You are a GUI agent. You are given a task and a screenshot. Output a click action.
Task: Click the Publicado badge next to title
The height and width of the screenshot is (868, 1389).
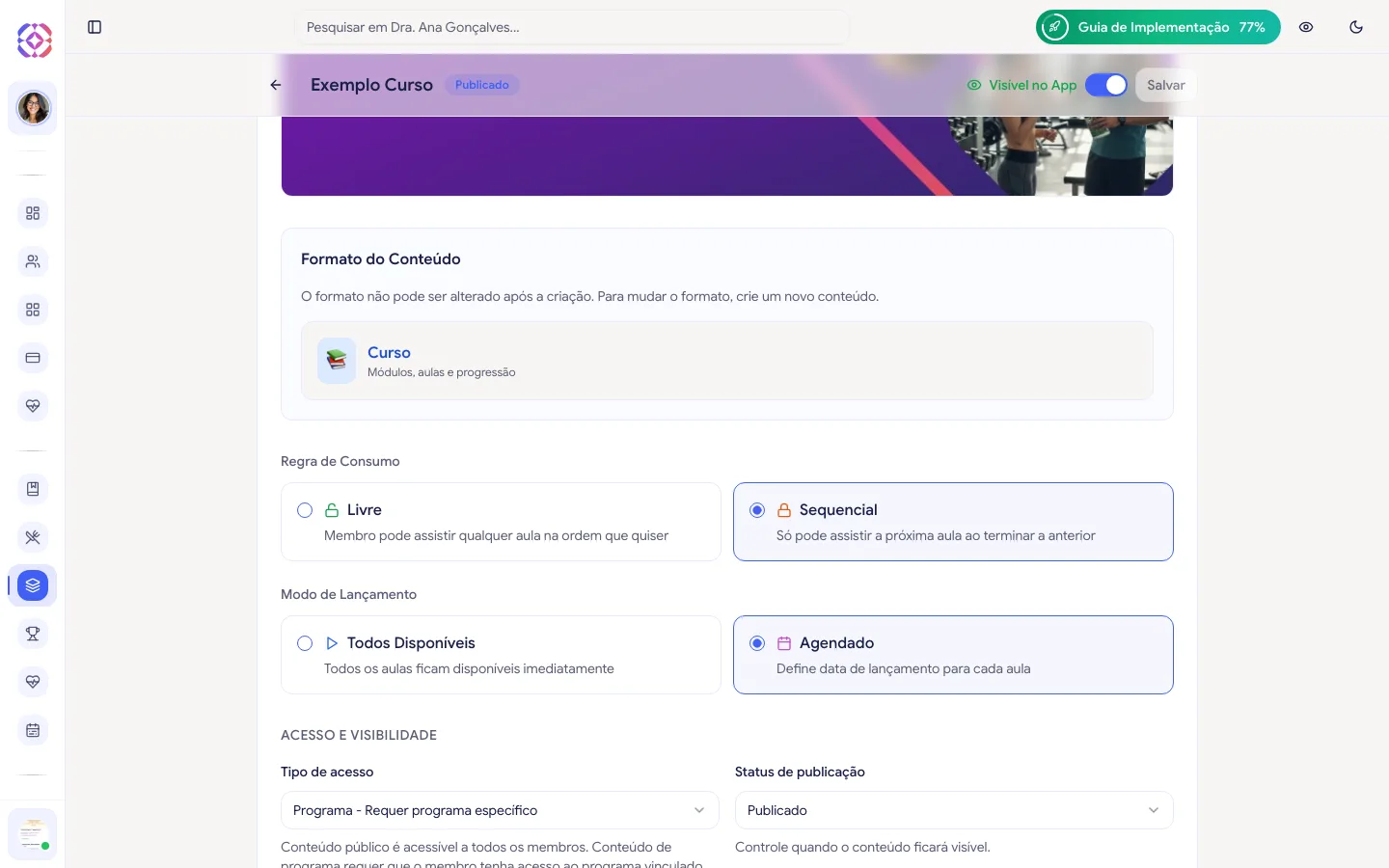click(482, 85)
